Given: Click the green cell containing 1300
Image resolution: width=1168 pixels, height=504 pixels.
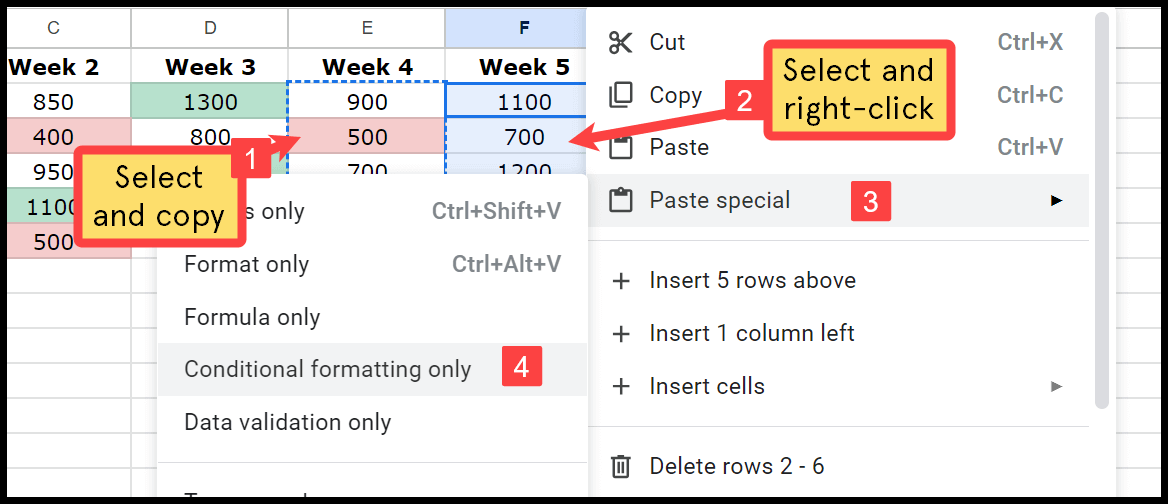Looking at the screenshot, I should [210, 101].
